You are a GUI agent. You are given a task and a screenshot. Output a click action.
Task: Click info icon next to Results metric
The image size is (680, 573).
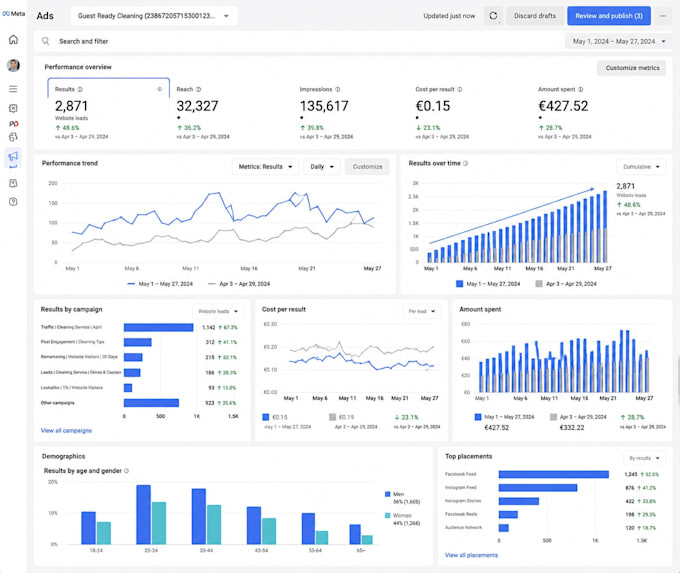pos(80,89)
